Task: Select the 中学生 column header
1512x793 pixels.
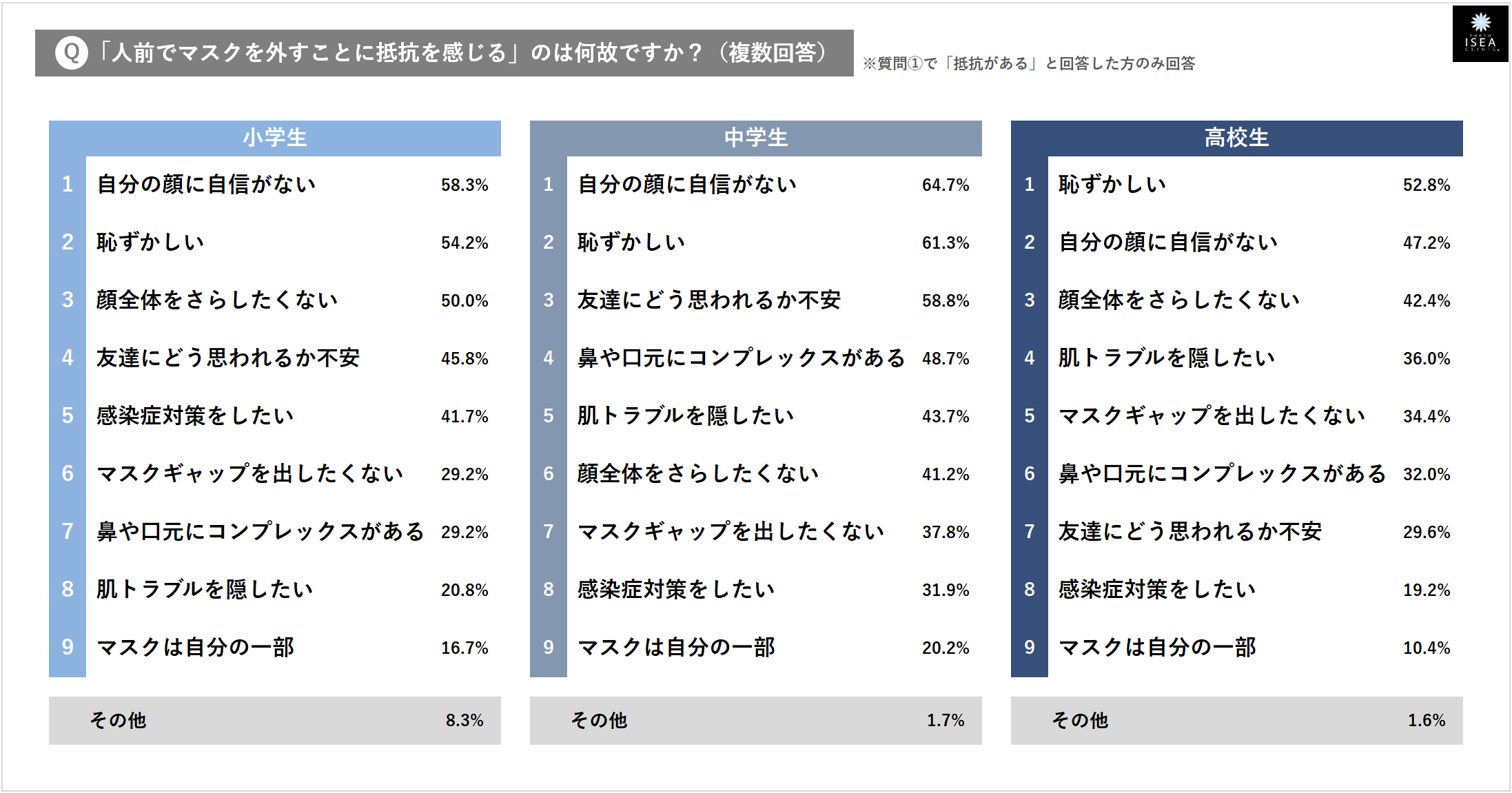Action: 755,138
